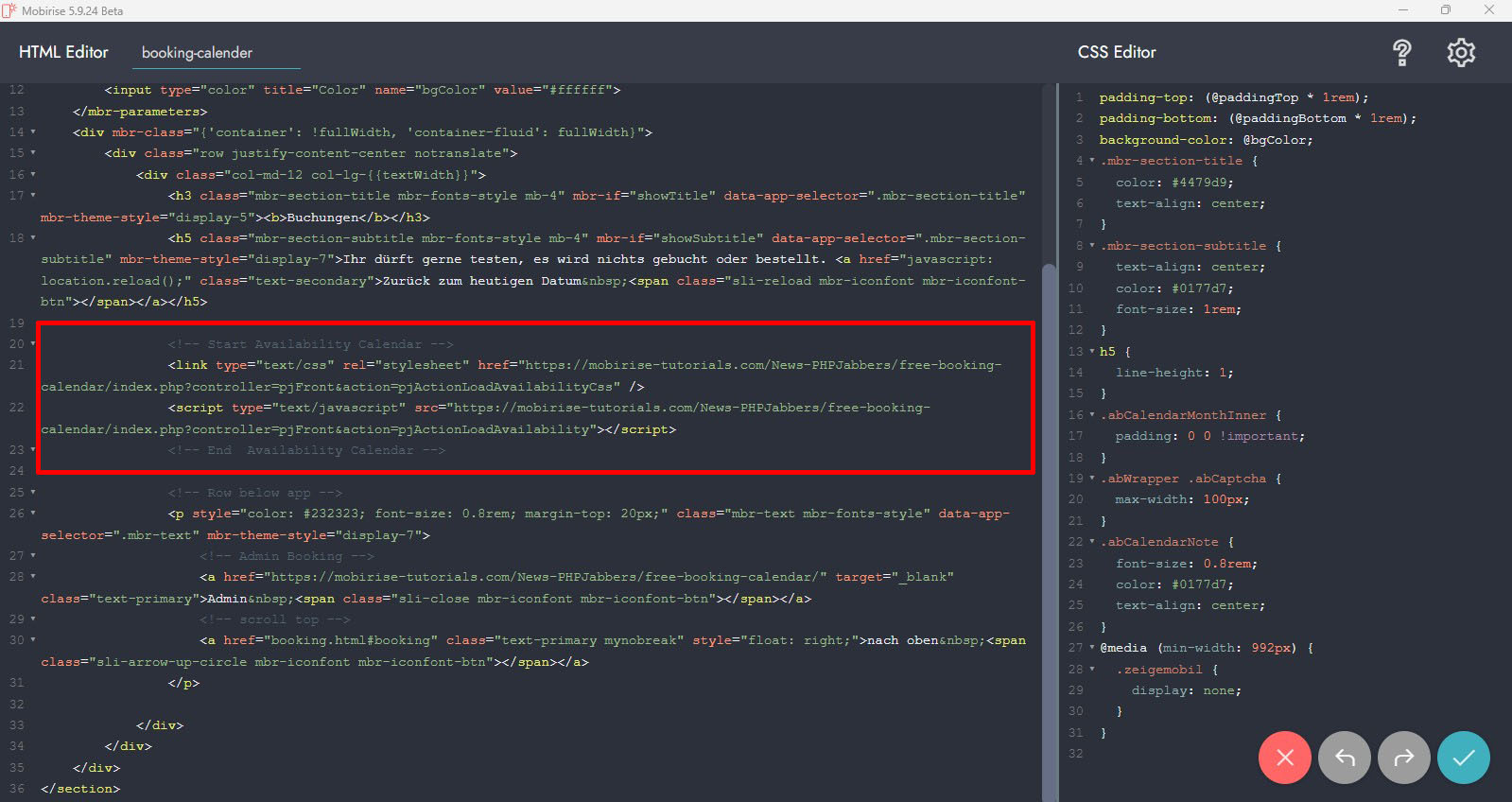Collapse the fold arrow on HTML line 14

[33, 132]
